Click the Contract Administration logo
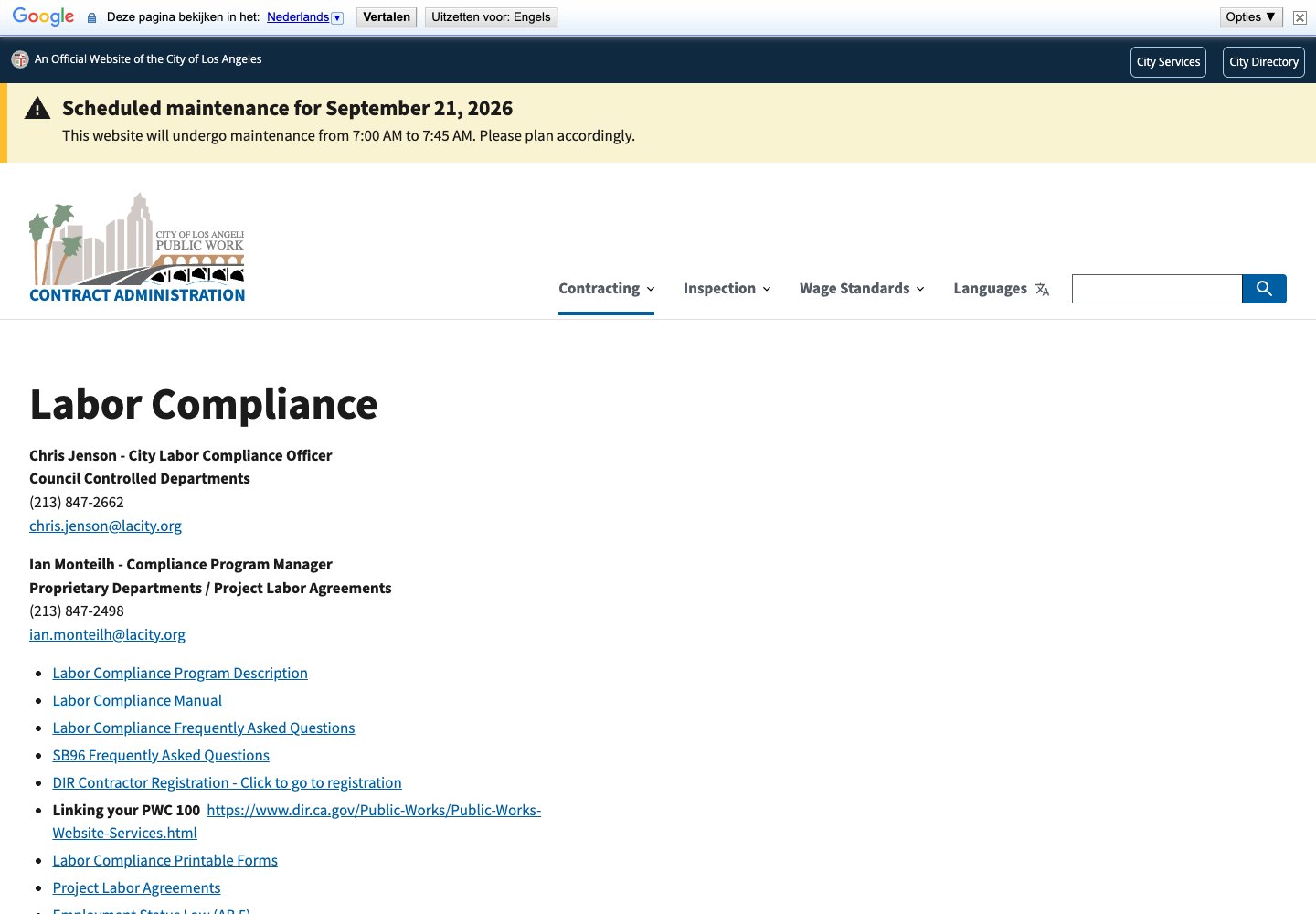Screen dimensions: 1316x914 click(x=137, y=248)
